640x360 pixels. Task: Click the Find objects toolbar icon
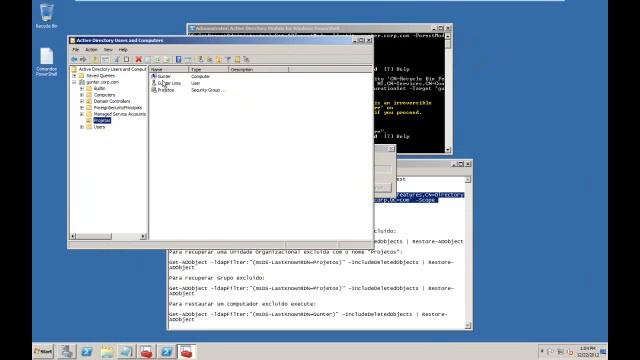tap(237, 60)
